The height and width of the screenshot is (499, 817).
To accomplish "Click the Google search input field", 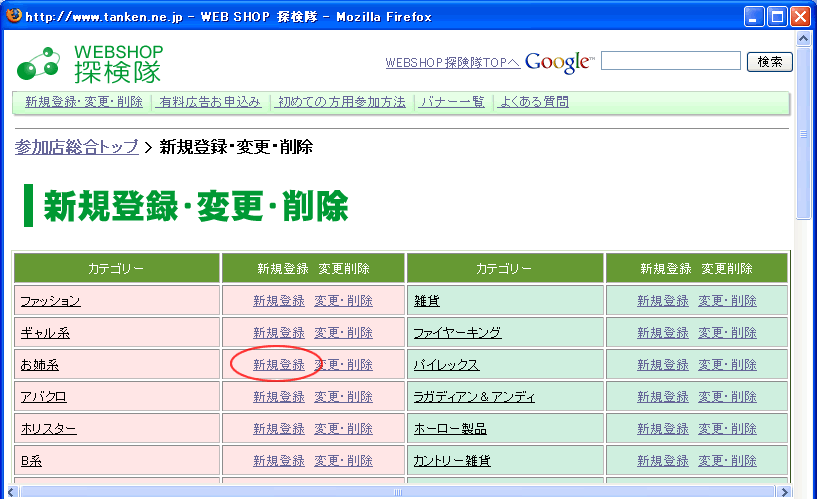I will pos(670,62).
